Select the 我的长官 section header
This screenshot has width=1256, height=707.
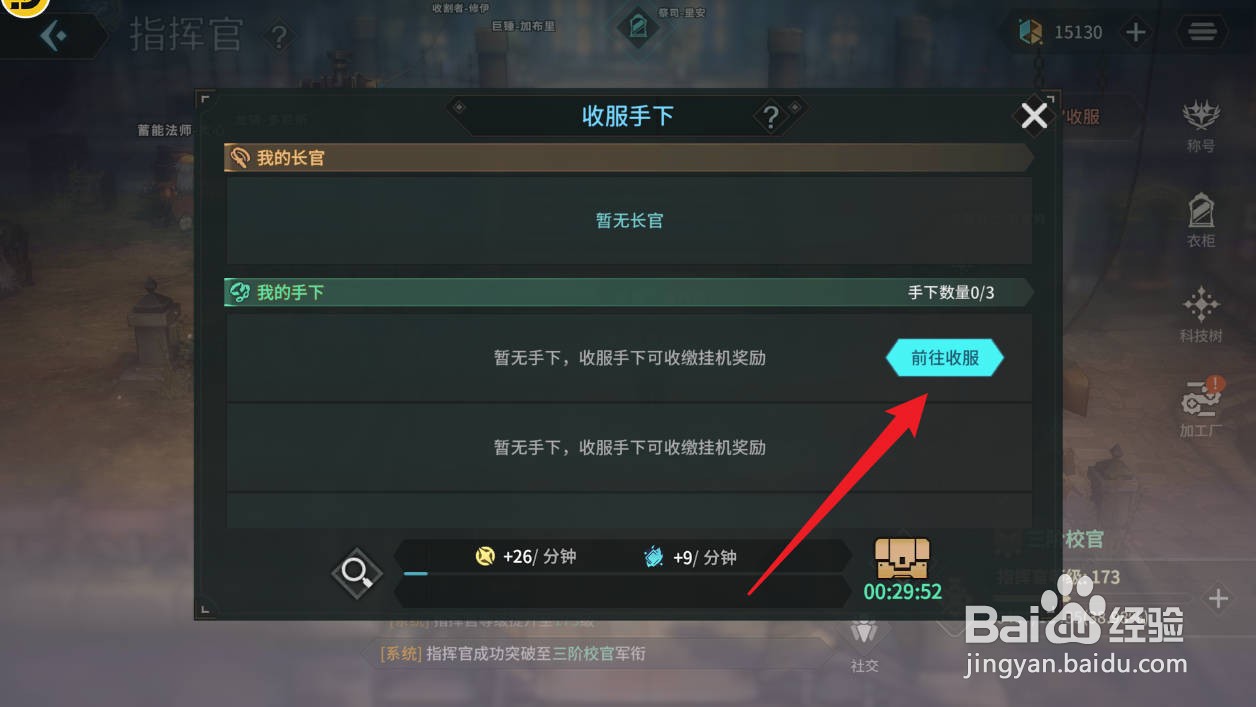(x=628, y=158)
